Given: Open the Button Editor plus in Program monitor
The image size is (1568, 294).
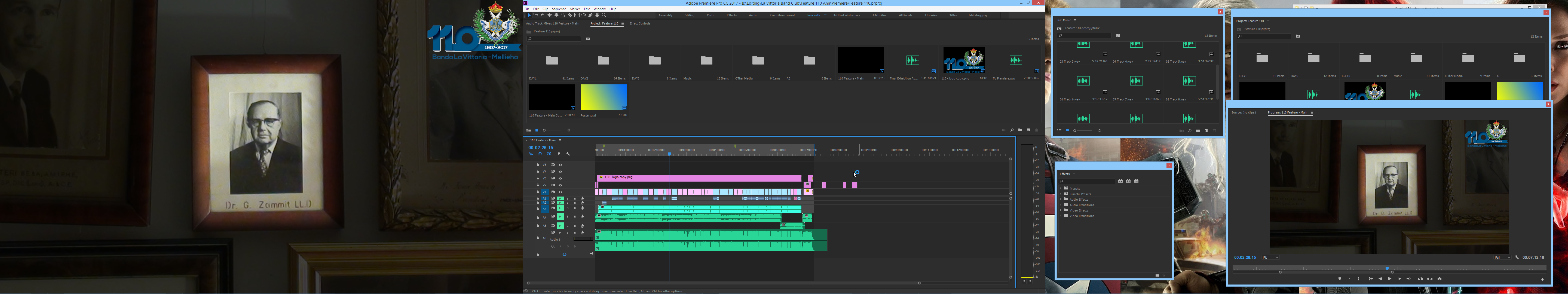Looking at the screenshot, I should pyautogui.click(x=1542, y=279).
